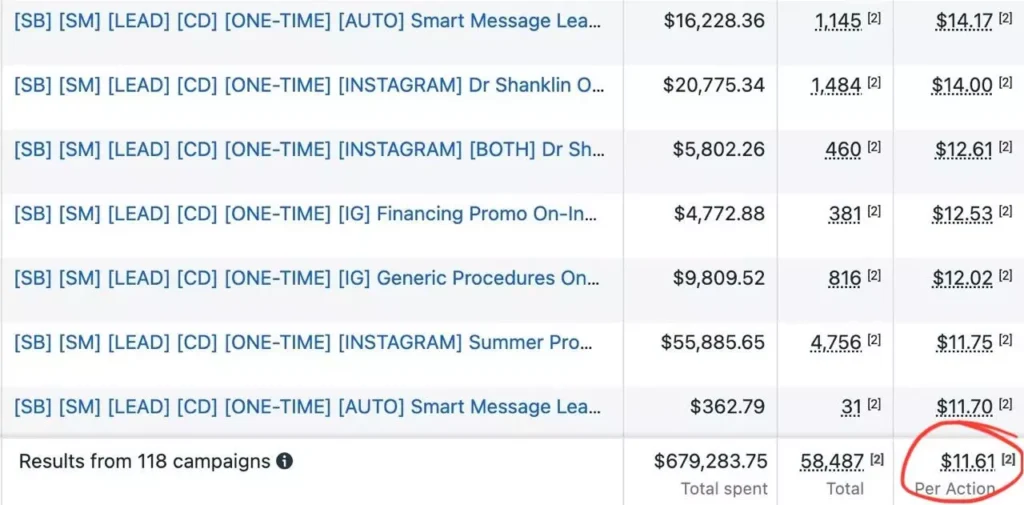Click info icon beside Results from 118 campaigns
The width and height of the screenshot is (1024, 505).
tap(285, 462)
